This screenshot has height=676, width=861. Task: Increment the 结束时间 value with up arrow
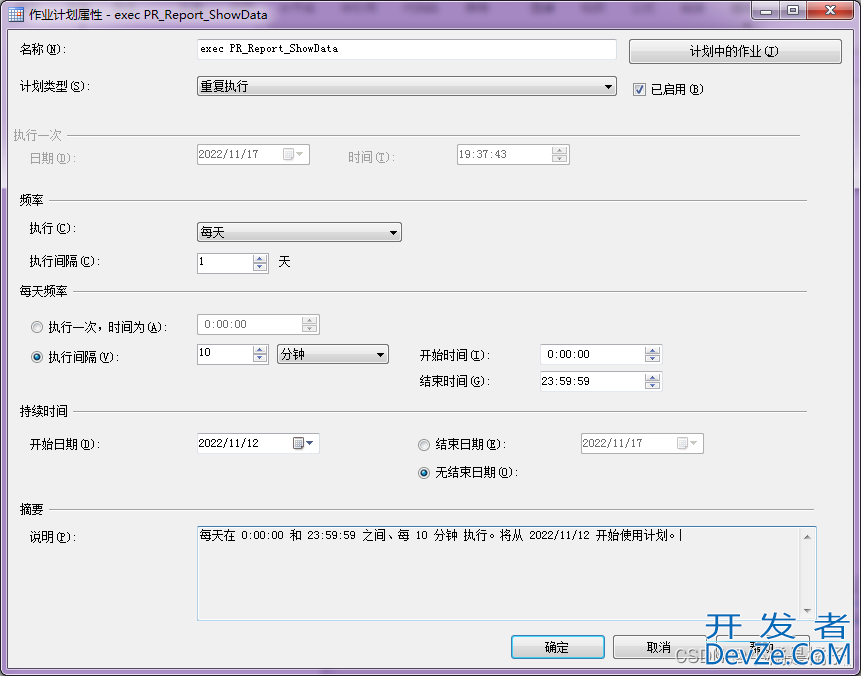click(652, 377)
